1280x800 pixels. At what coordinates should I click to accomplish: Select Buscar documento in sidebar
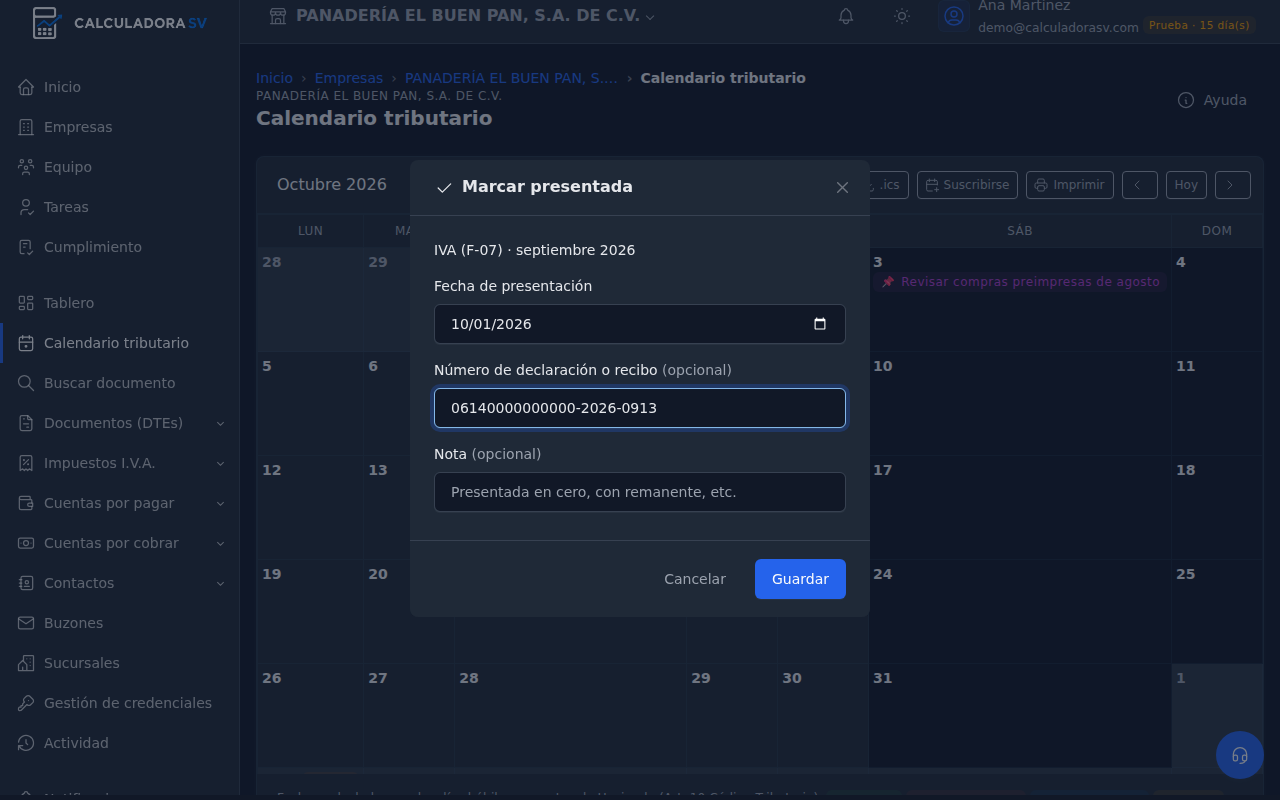(x=120, y=383)
